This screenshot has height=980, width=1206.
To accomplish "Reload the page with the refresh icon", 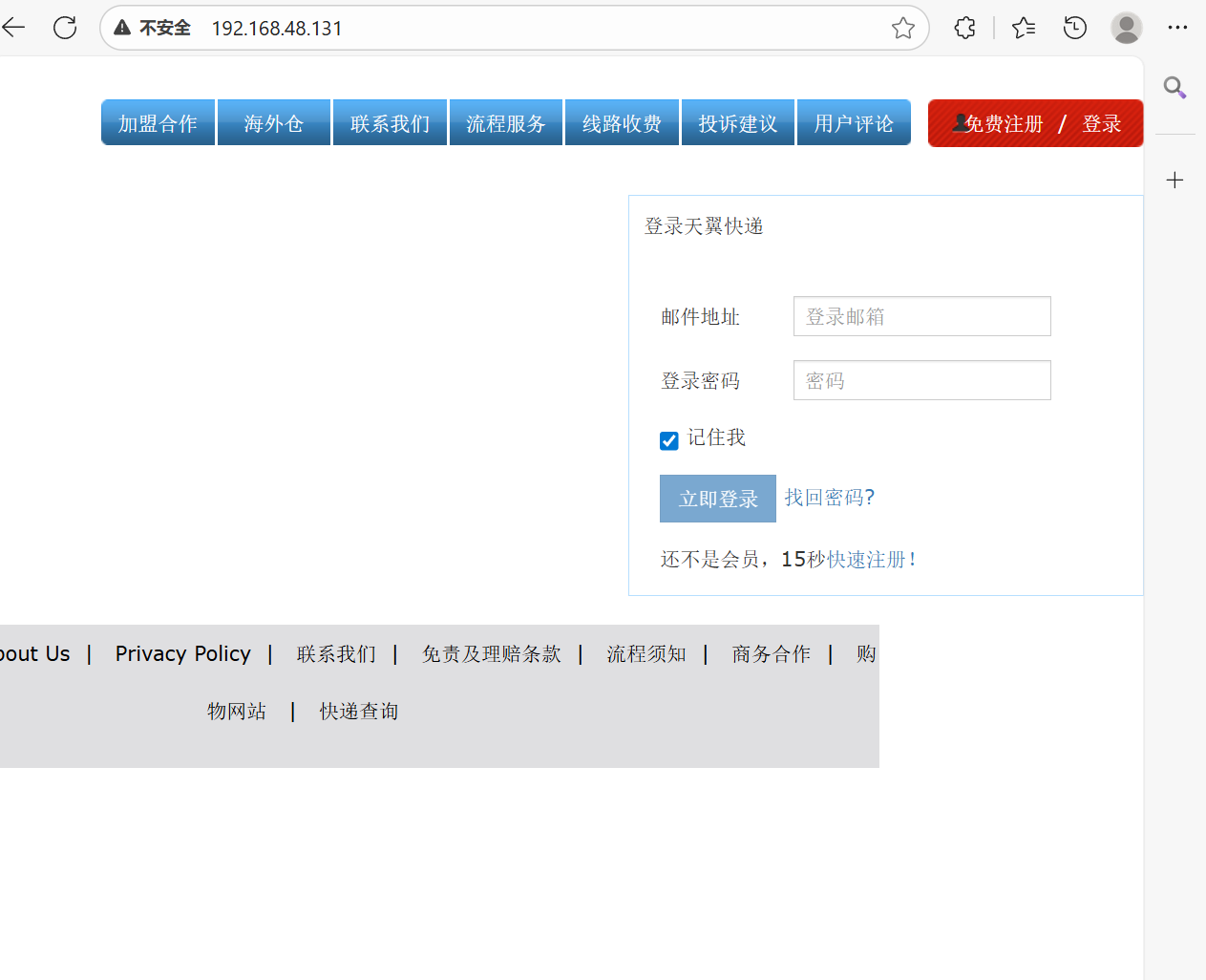I will click(x=65, y=28).
